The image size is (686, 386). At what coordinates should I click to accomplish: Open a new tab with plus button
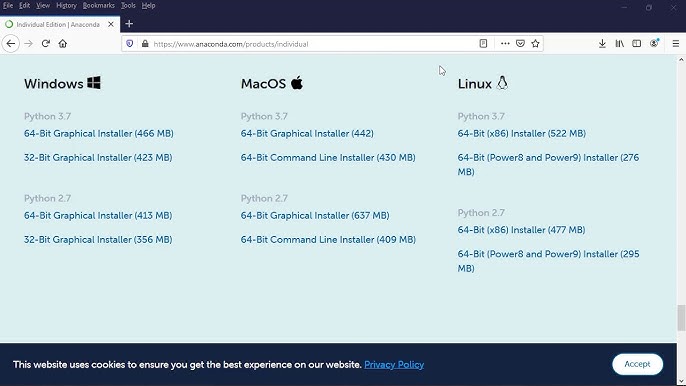coord(129,24)
